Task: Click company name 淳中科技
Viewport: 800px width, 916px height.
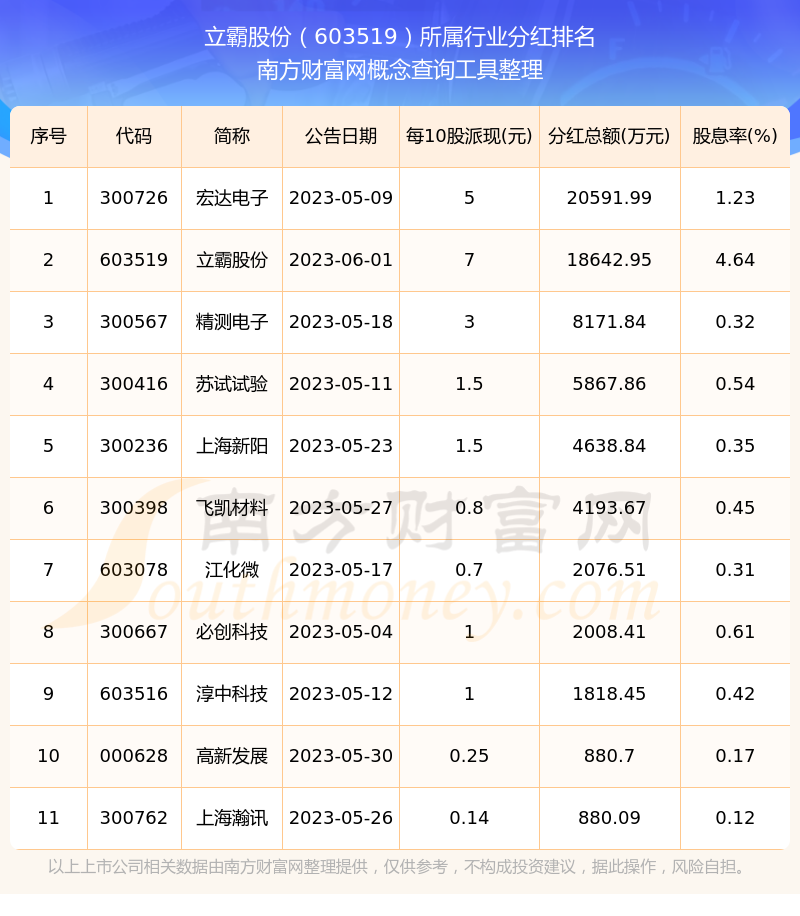Action: [x=232, y=693]
